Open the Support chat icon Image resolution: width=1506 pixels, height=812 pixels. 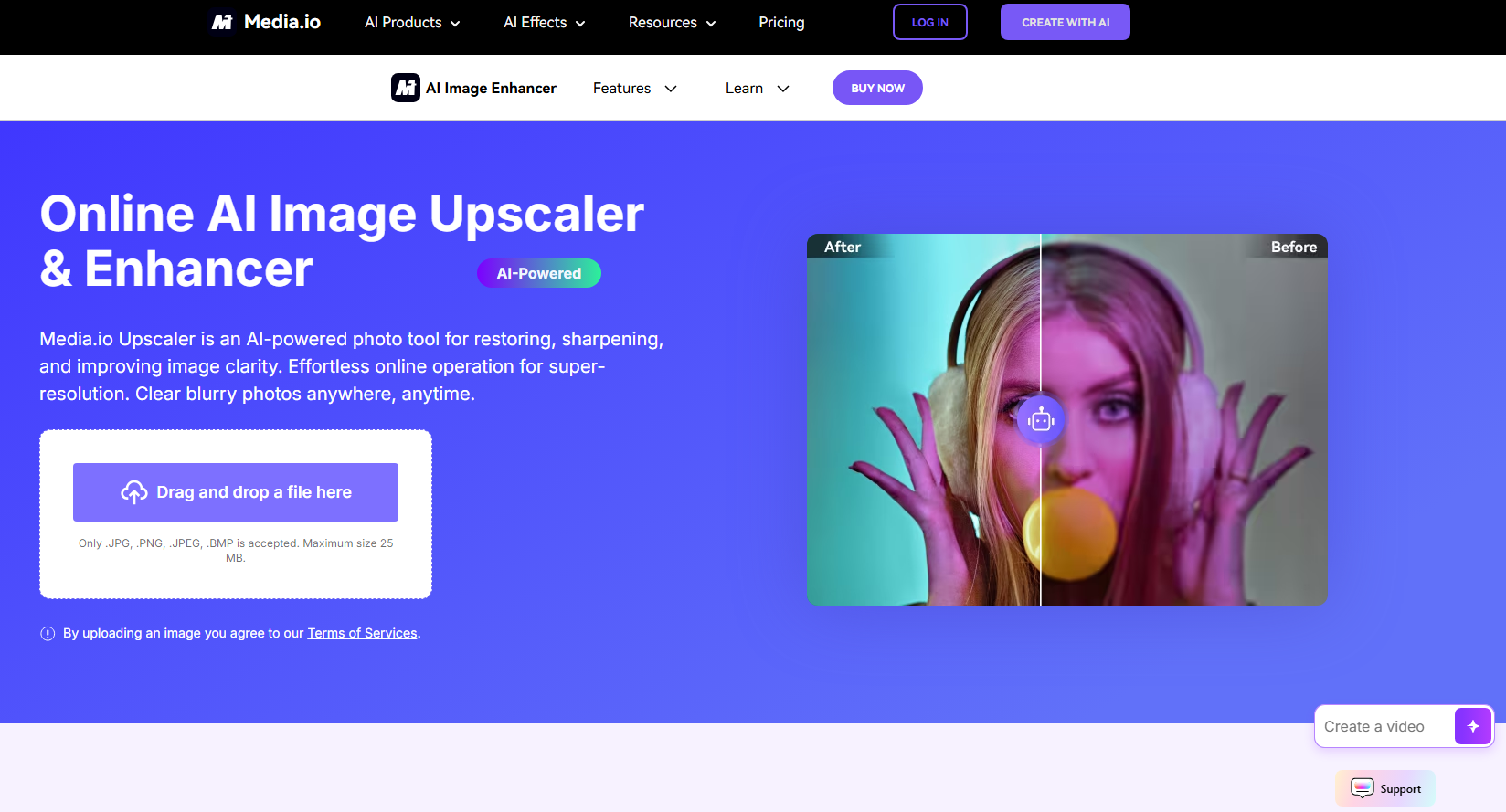[1363, 788]
